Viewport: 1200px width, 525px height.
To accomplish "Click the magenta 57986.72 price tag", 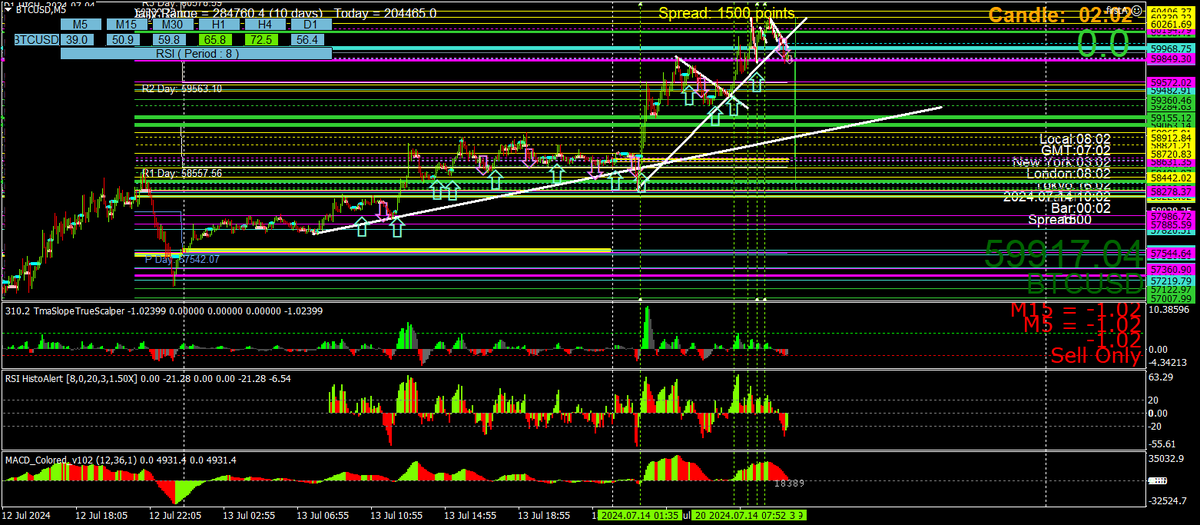I will 1171,216.
